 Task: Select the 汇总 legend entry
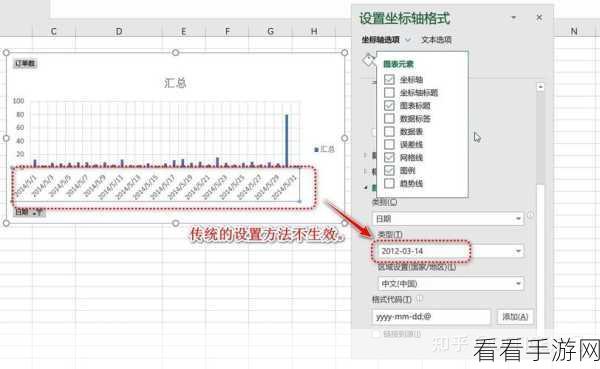324,149
